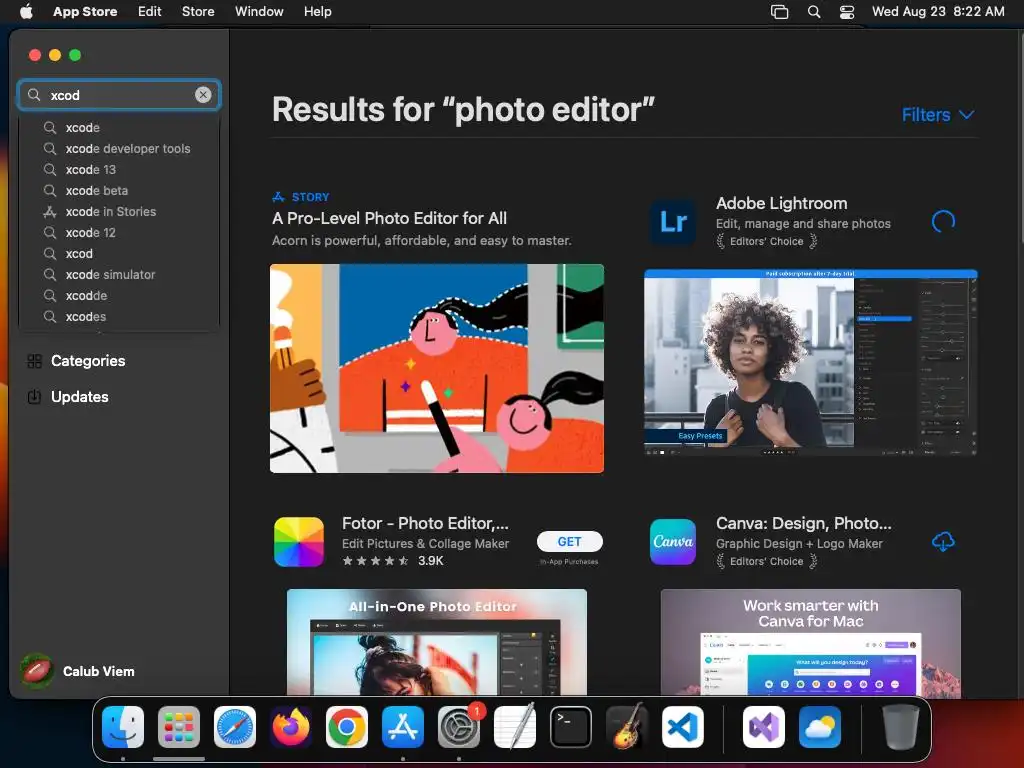Open the Acorn story illustration thumbnail
The image size is (1024, 768).
[x=436, y=368]
